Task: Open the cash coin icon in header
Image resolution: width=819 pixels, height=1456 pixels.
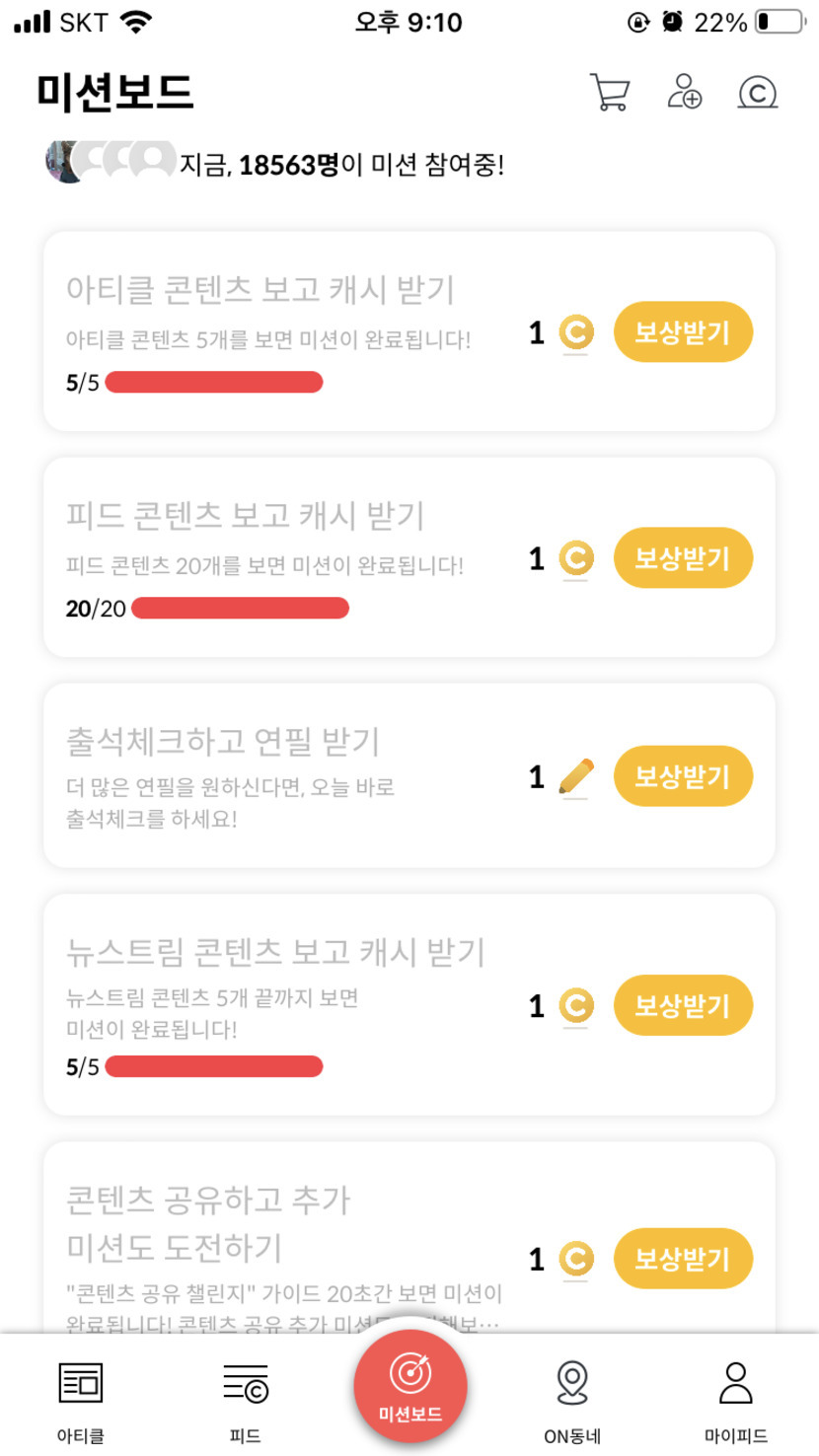Action: tap(757, 93)
